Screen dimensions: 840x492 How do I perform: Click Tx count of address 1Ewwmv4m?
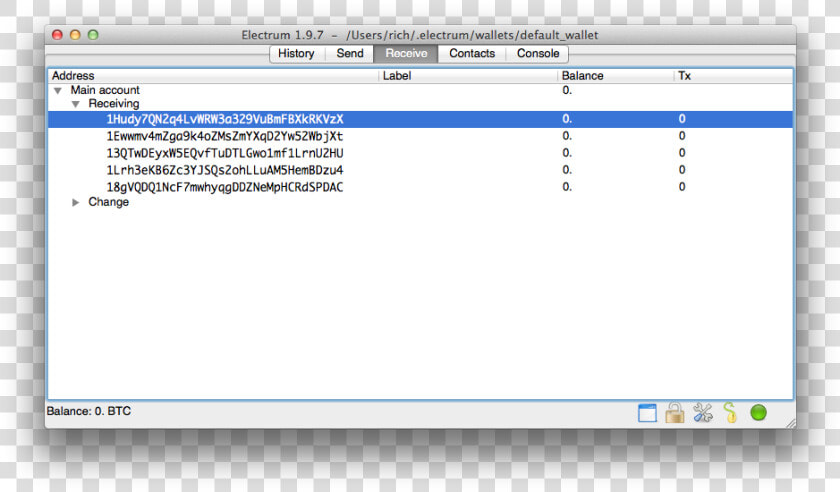tap(682, 136)
